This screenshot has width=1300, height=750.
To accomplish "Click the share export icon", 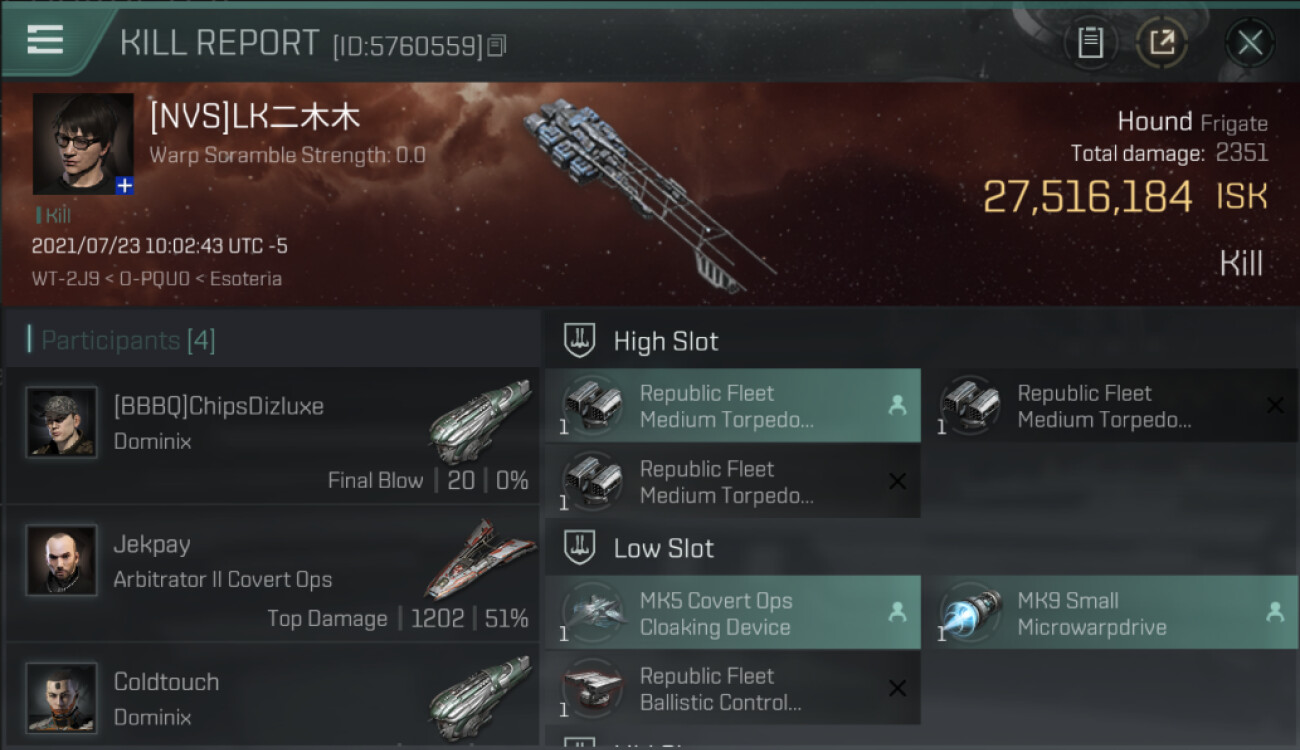I will click(x=1161, y=43).
